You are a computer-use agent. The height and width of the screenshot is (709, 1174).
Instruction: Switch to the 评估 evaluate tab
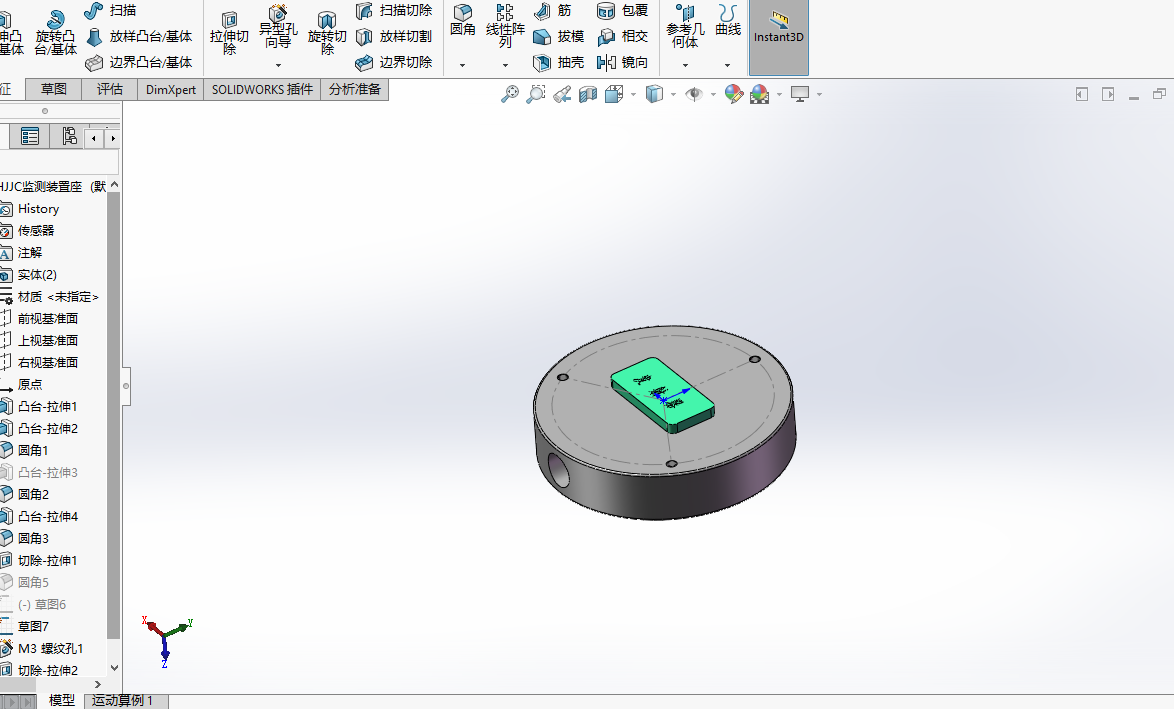(109, 89)
